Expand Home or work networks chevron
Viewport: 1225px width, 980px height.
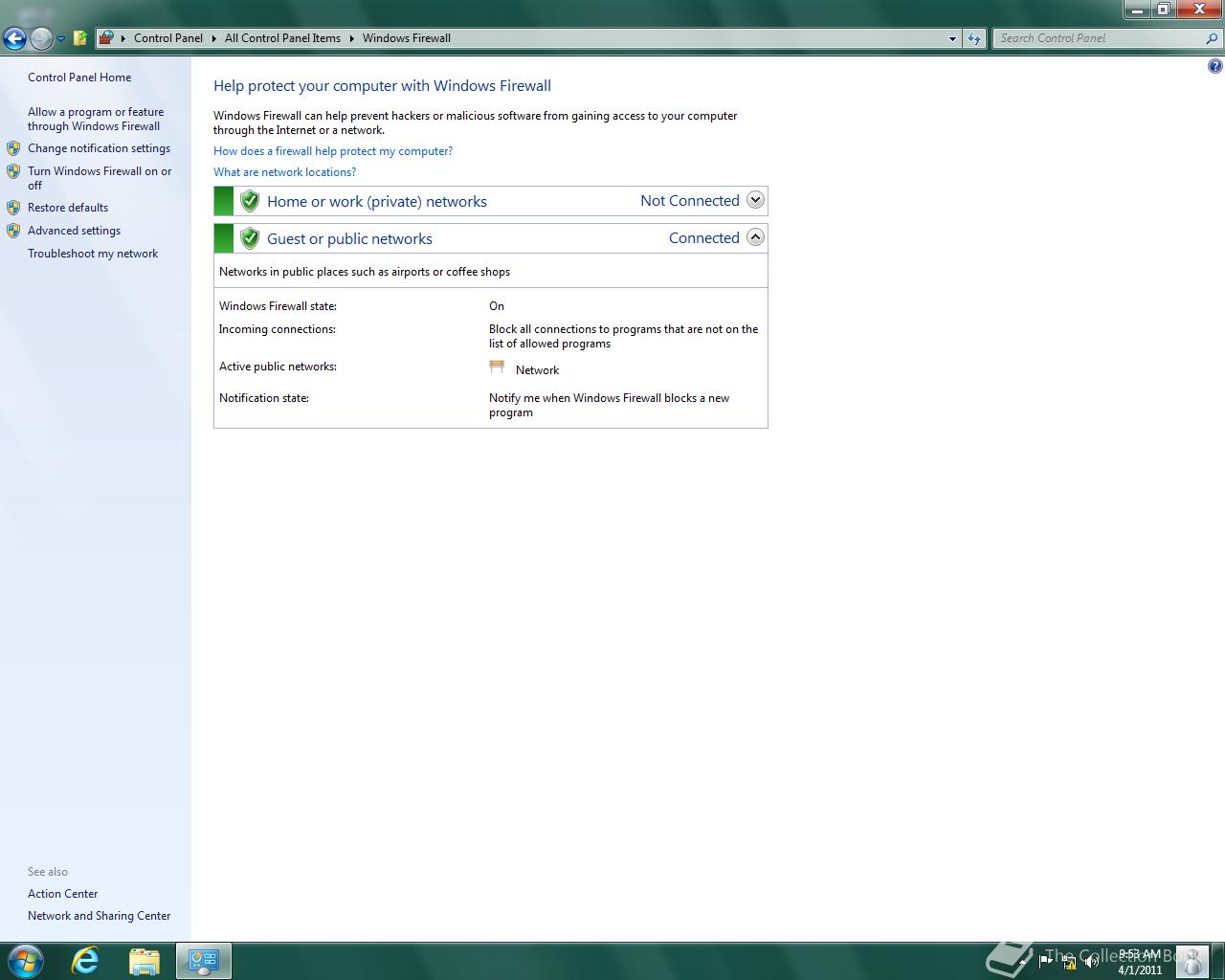755,200
